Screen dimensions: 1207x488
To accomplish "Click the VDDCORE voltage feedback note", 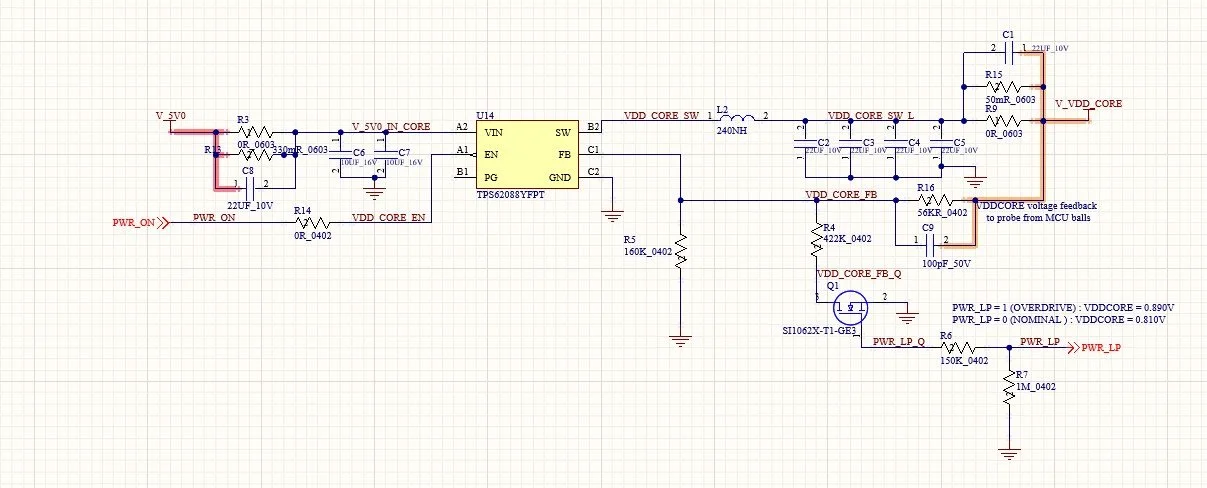I will click(x=1035, y=210).
